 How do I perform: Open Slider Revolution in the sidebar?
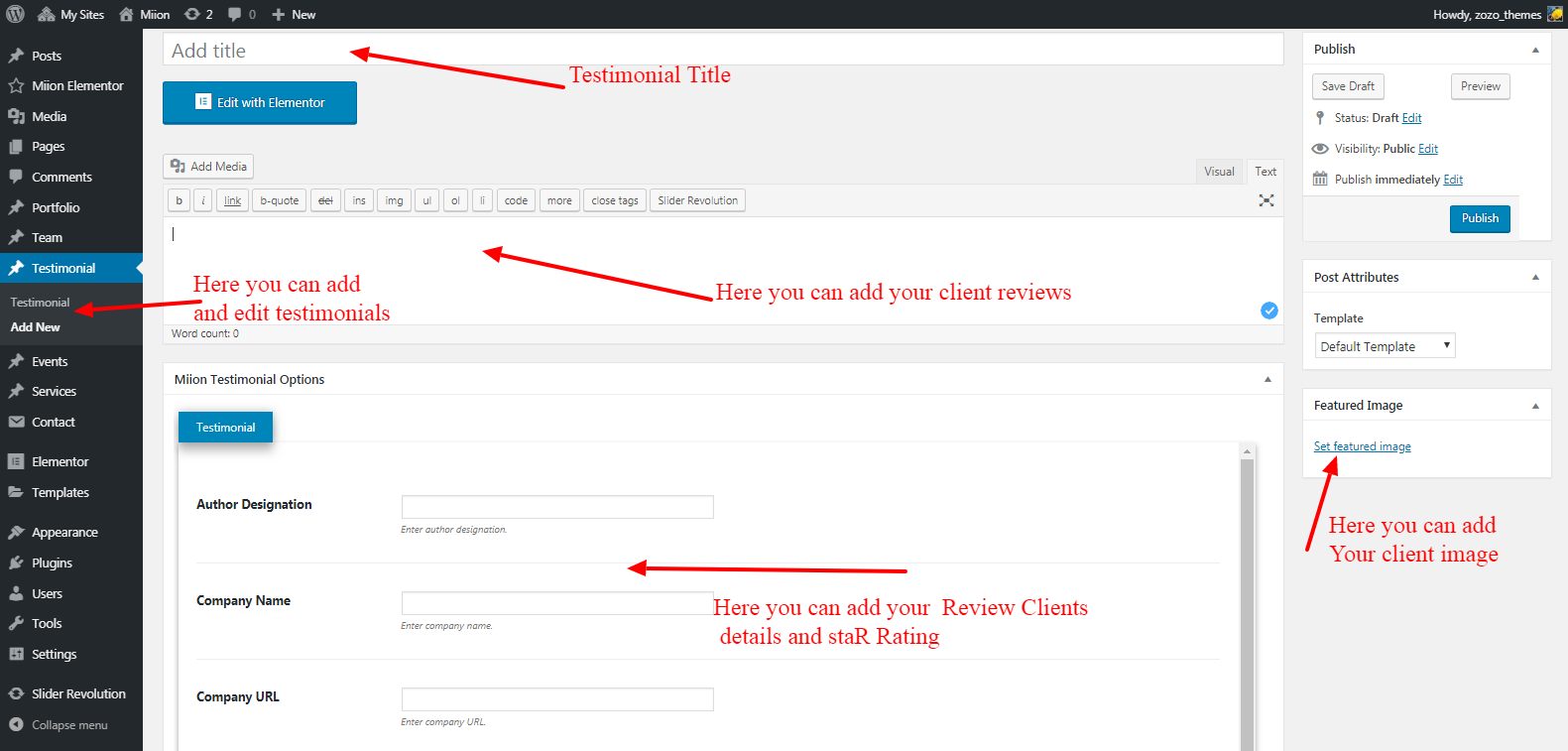(77, 693)
